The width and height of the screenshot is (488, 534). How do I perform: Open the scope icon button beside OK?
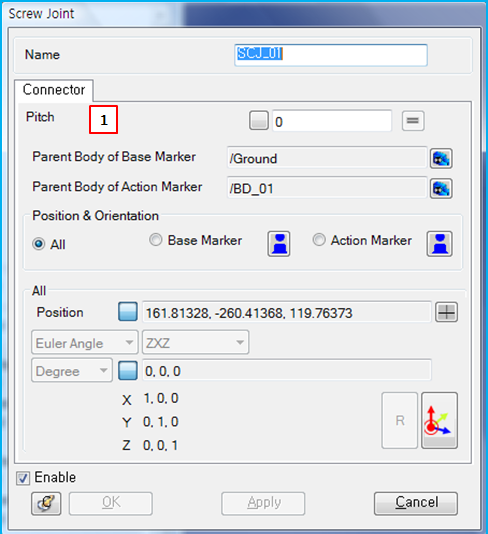pos(46,503)
